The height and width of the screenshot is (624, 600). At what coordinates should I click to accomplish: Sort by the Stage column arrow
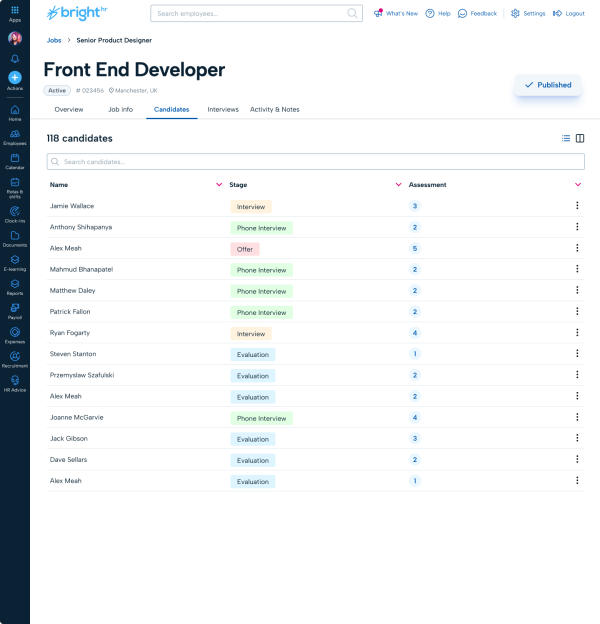(398, 185)
